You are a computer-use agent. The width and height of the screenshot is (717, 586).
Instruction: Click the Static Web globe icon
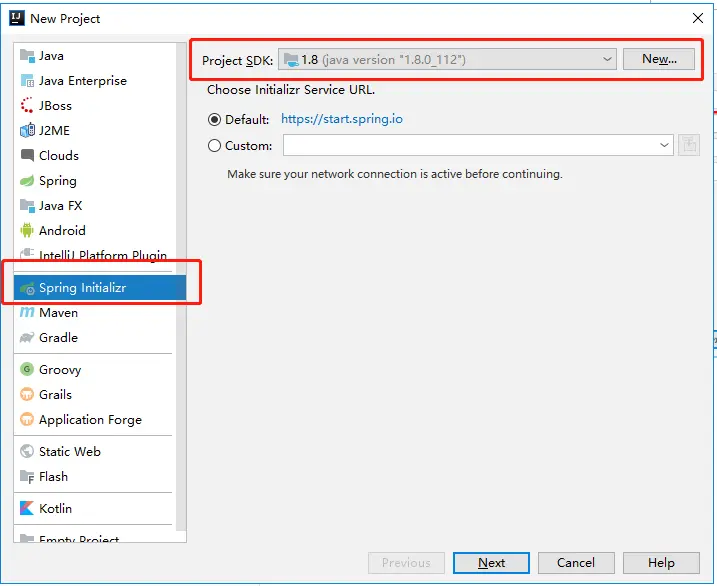point(27,451)
